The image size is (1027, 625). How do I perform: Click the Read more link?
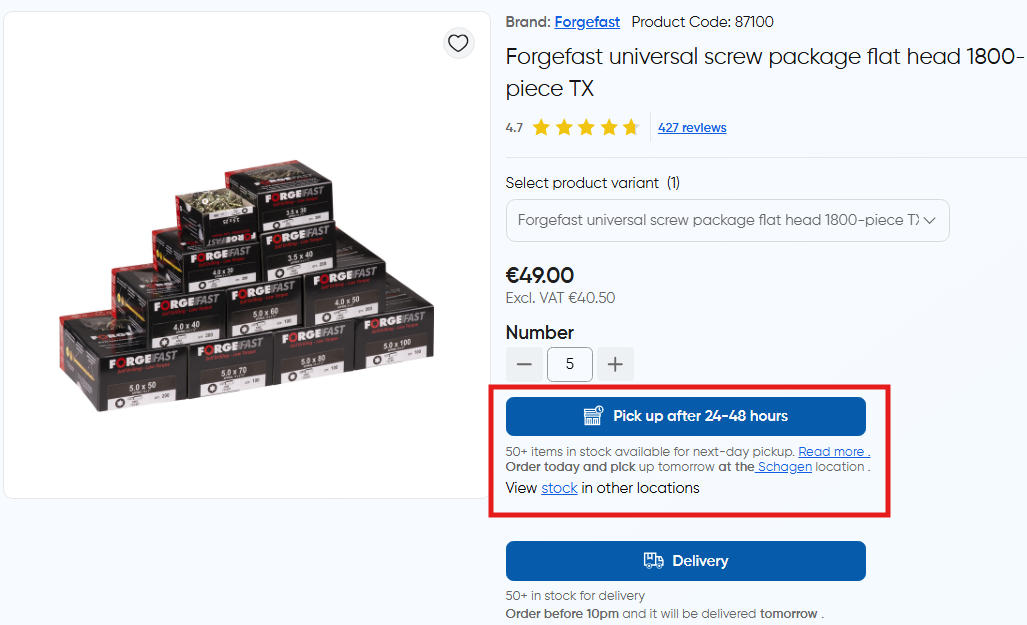833,452
